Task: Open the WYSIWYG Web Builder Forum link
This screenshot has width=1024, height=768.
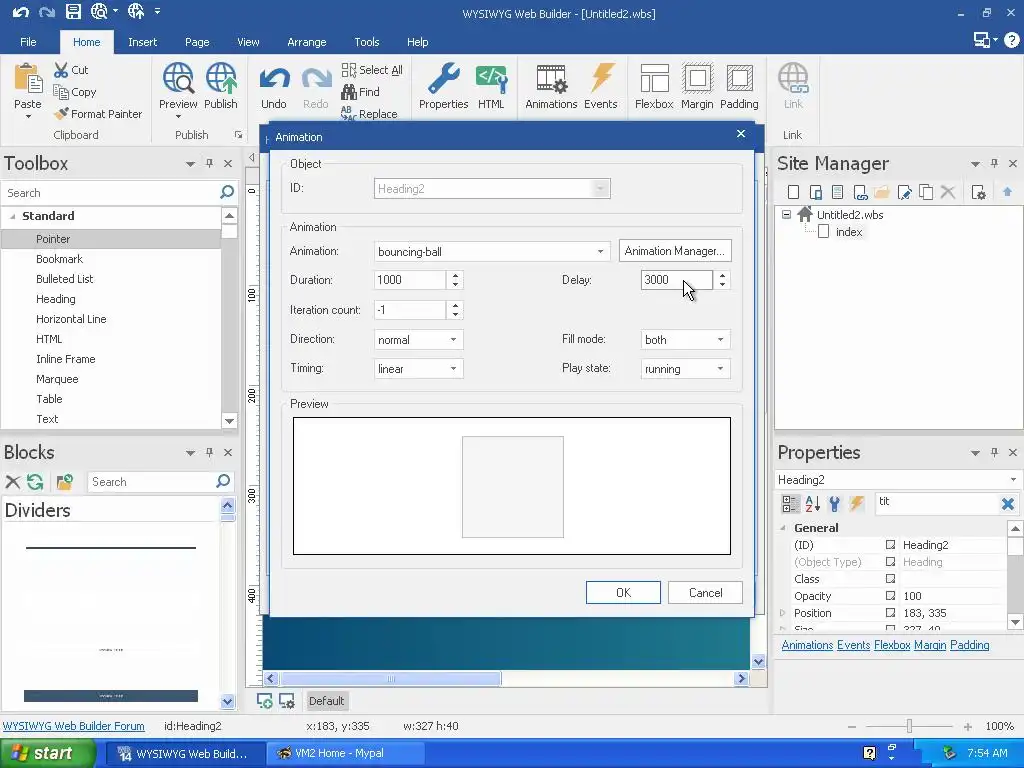Action: (73, 726)
